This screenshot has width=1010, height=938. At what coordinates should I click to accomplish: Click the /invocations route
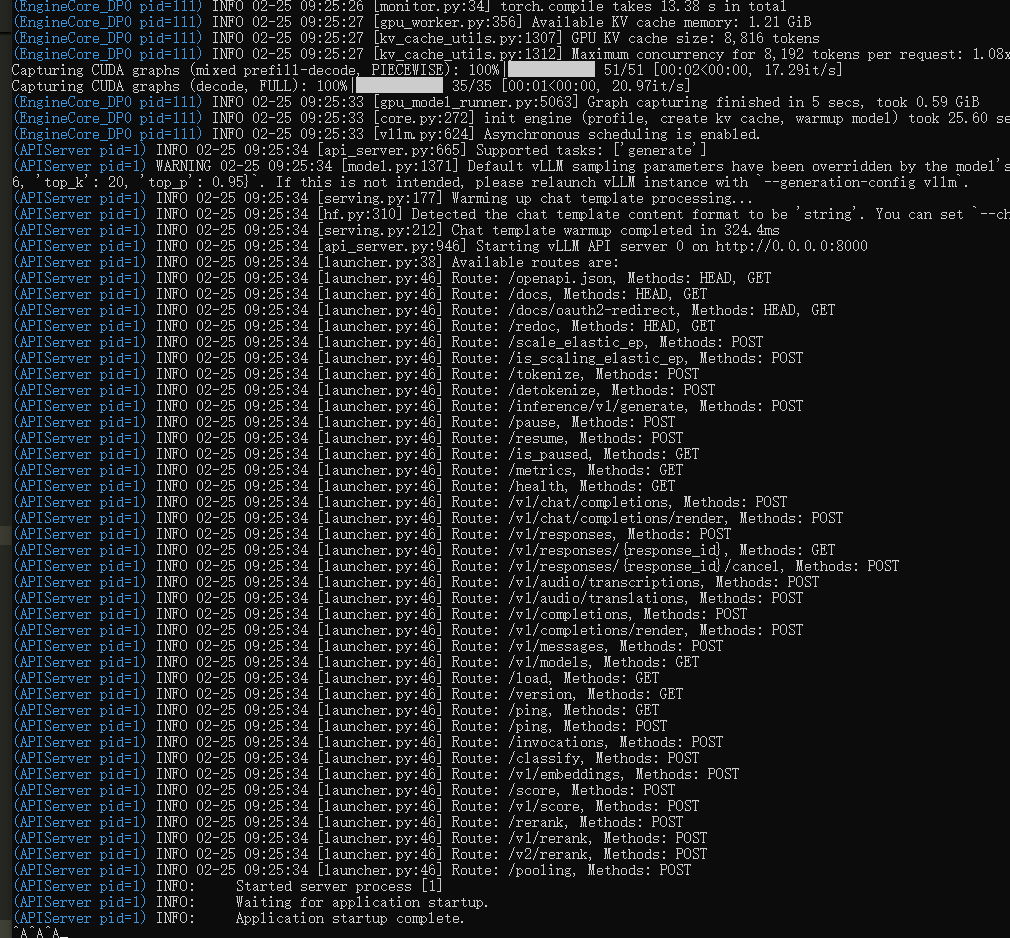(557, 742)
